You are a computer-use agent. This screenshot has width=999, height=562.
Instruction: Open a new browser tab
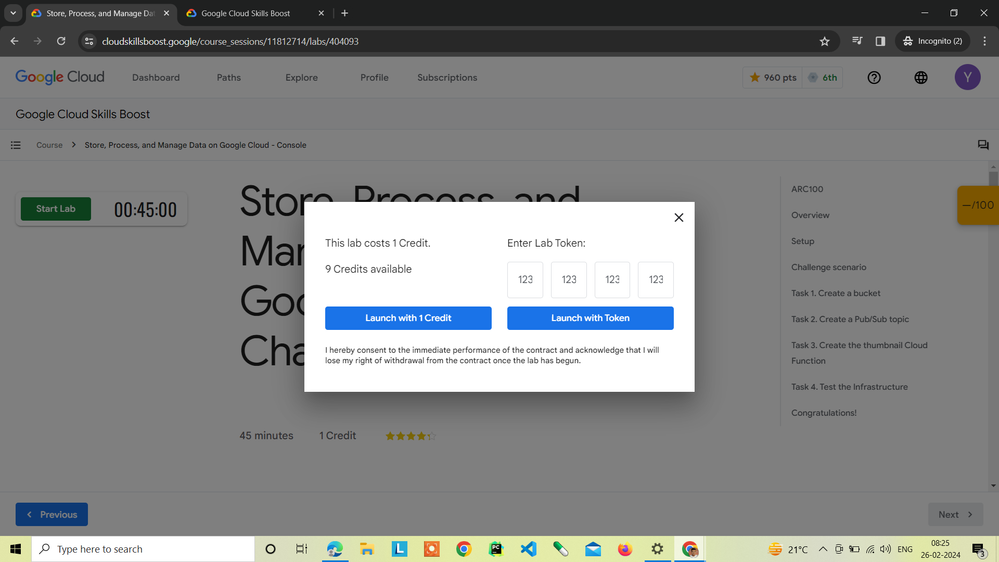[344, 13]
